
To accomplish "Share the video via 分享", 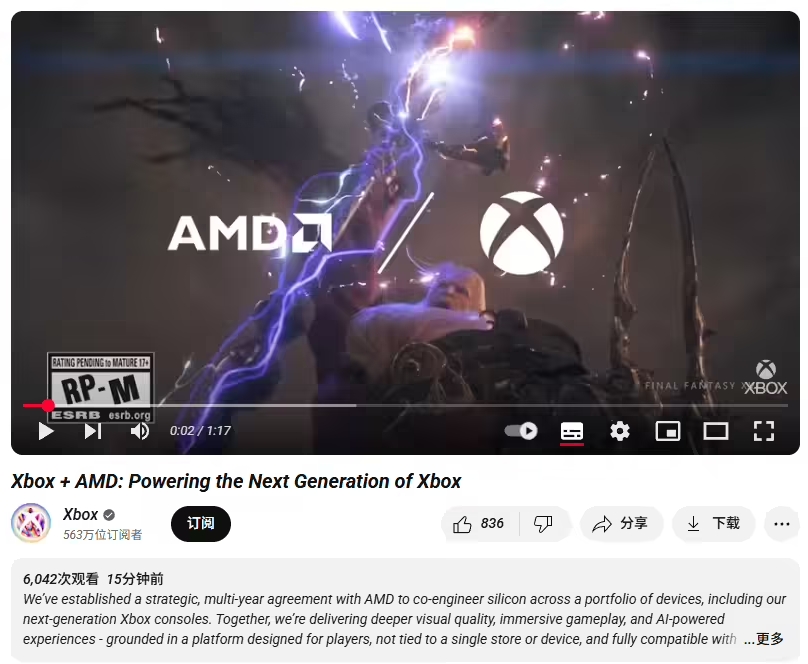I will [621, 524].
